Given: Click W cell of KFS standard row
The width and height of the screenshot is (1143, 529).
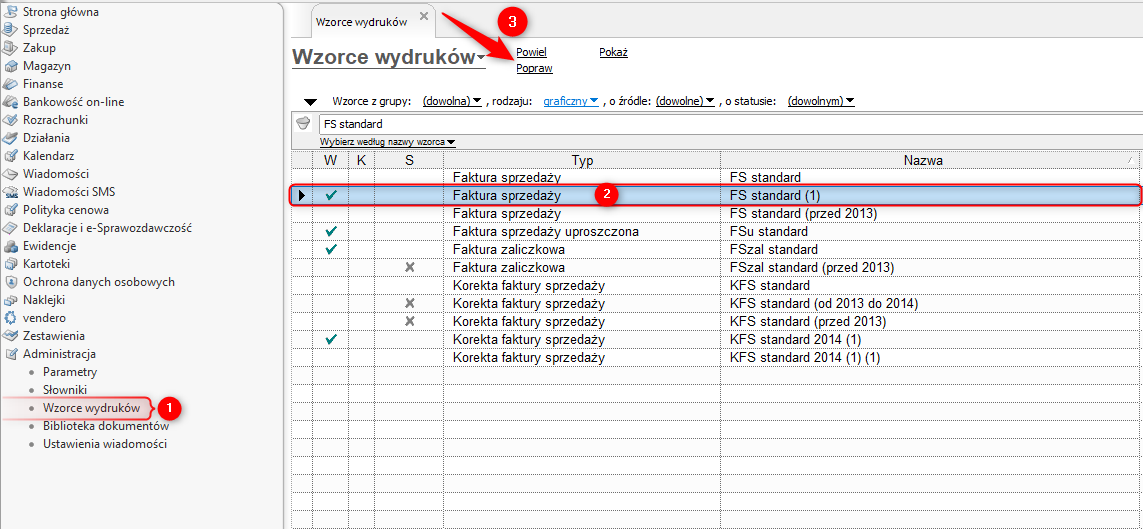Looking at the screenshot, I should click(332, 286).
